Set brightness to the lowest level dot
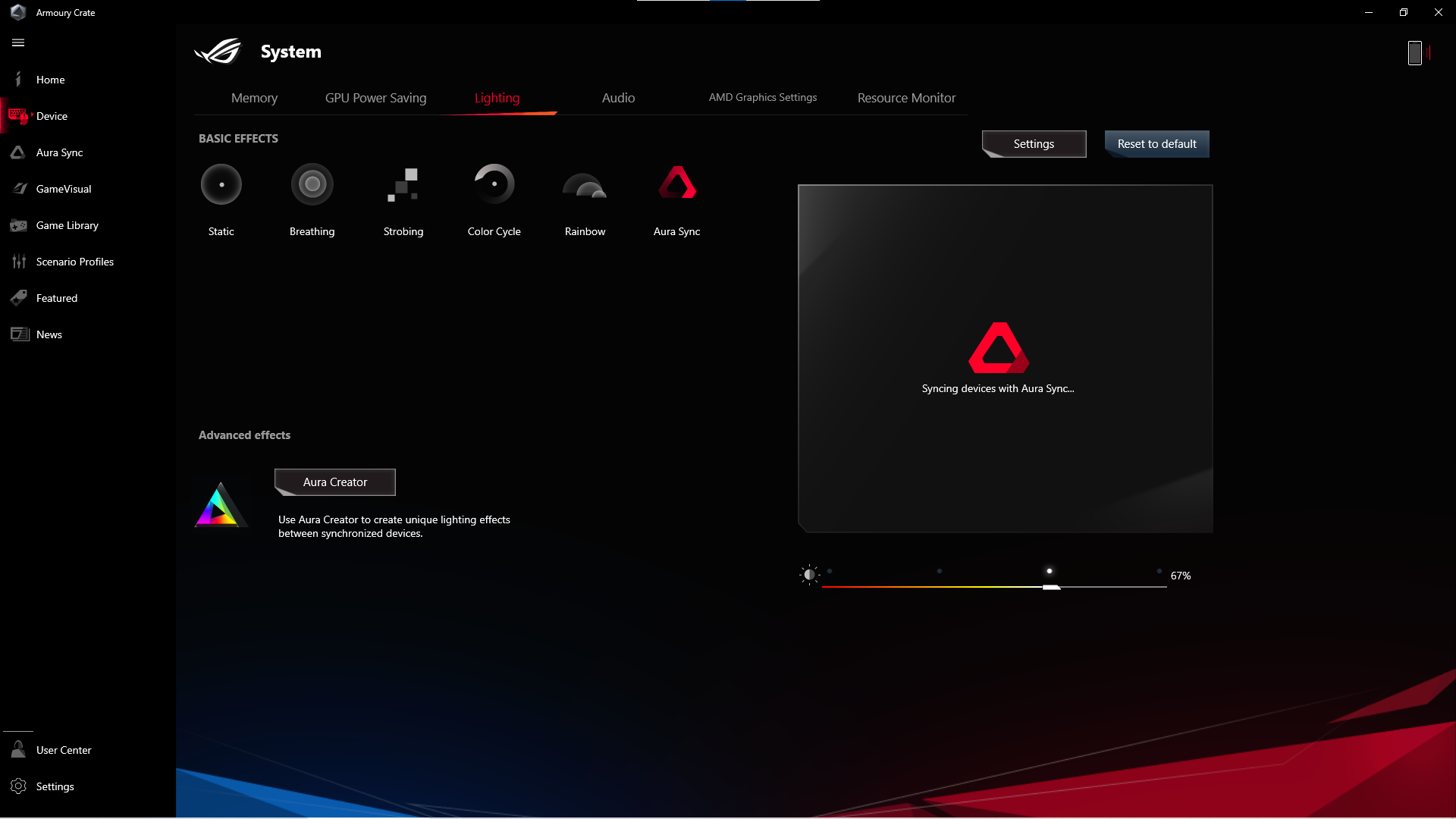Screen dimensions: 1456x819 click(830, 571)
